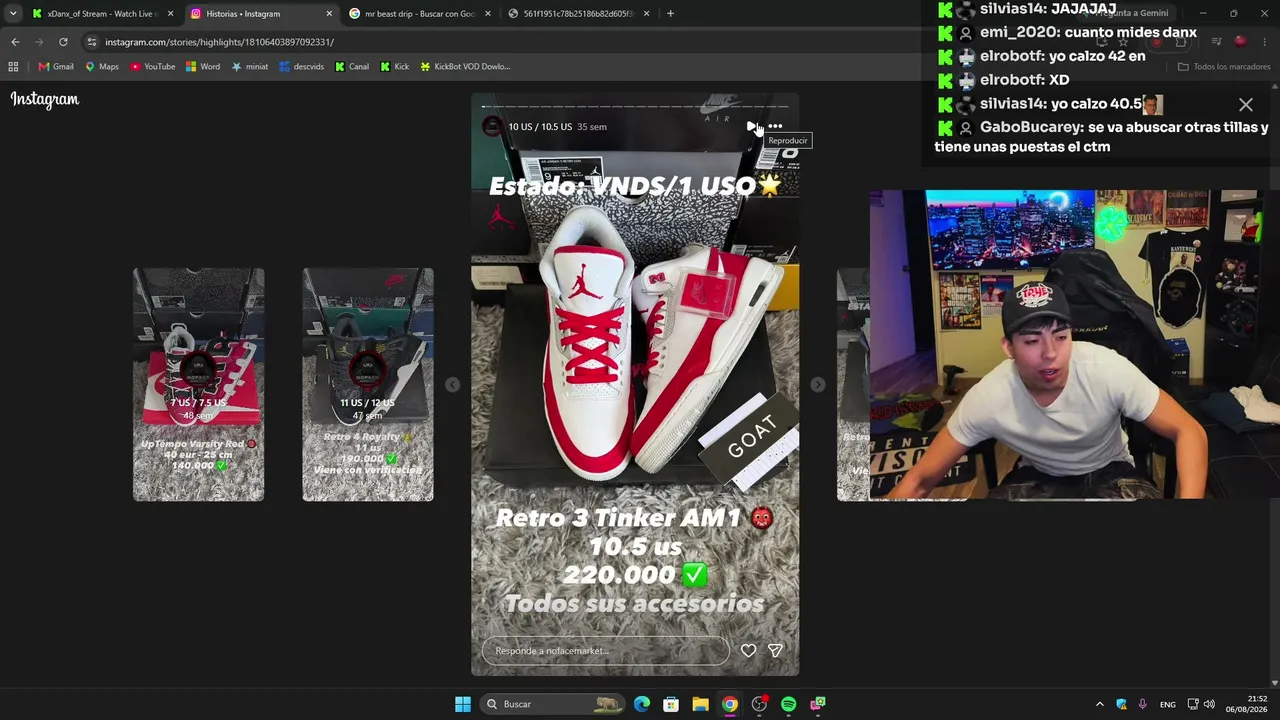The height and width of the screenshot is (720, 1280).
Task: Click the microphone tray icon
Action: [1142, 704]
